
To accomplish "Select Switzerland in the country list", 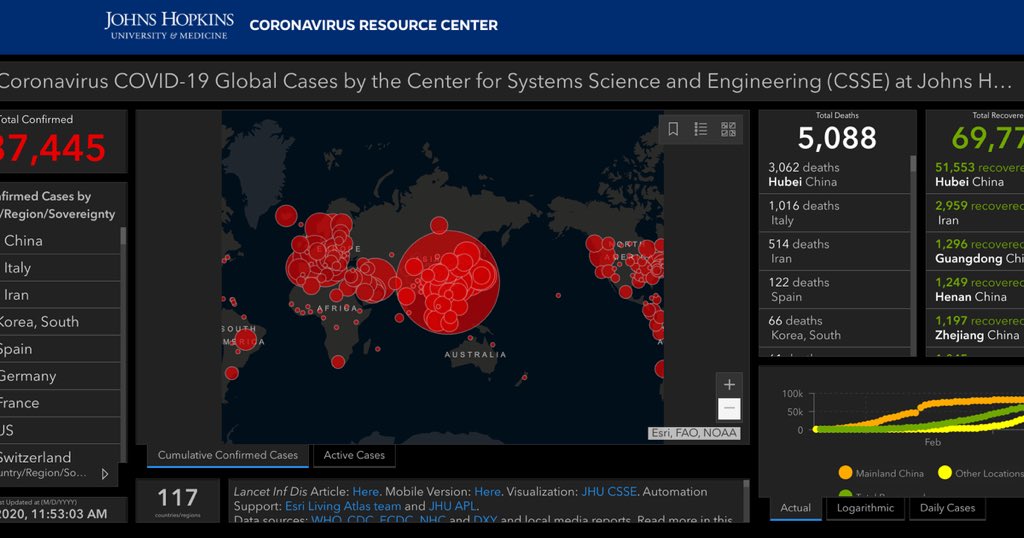I will 60,457.
